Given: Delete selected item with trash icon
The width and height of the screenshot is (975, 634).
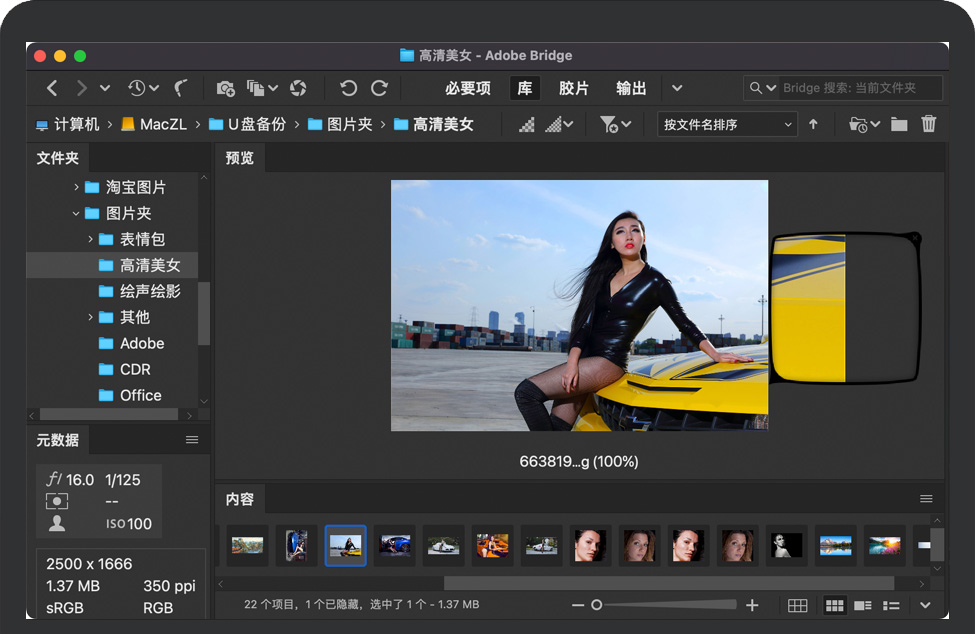Looking at the screenshot, I should tap(929, 125).
